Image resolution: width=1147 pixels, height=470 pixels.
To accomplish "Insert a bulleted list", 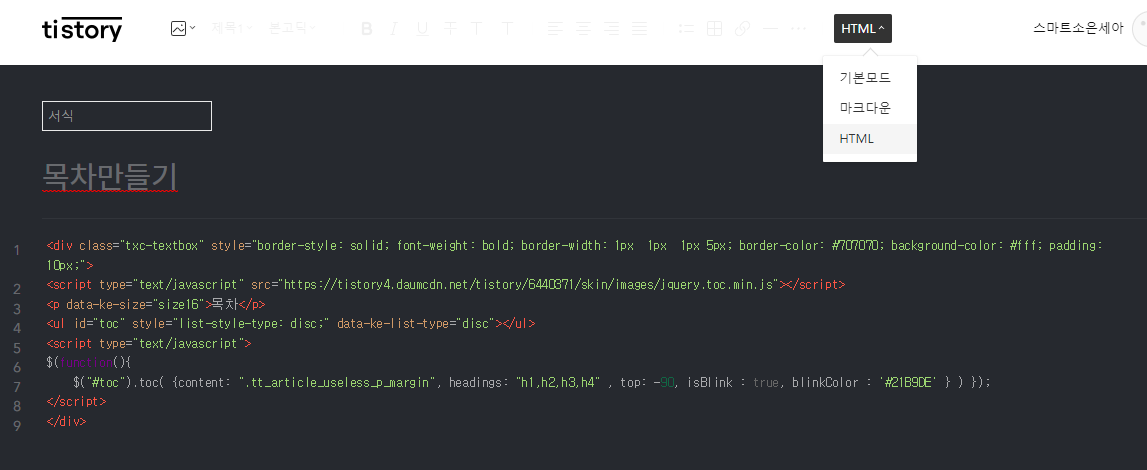I will [686, 29].
